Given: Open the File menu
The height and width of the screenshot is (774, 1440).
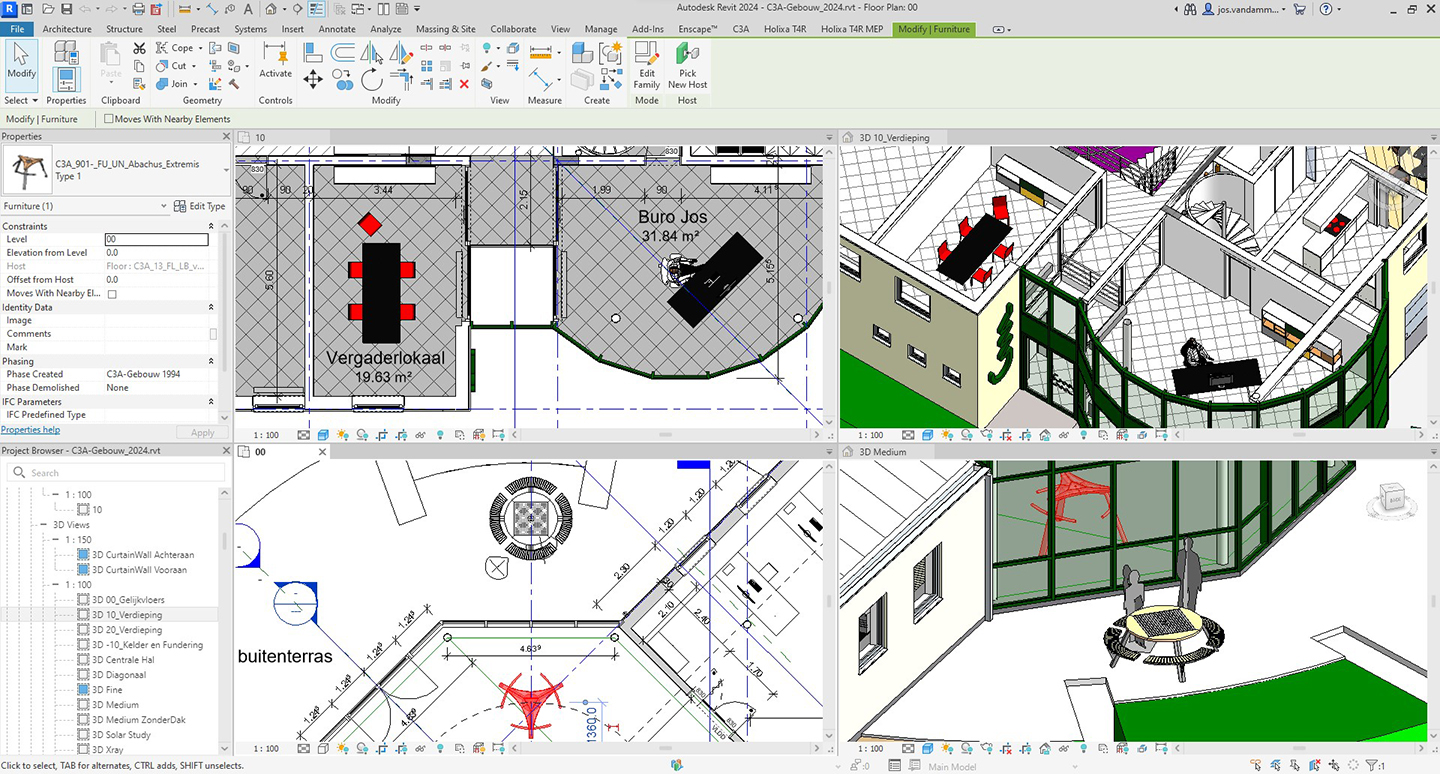Looking at the screenshot, I should pyautogui.click(x=17, y=29).
